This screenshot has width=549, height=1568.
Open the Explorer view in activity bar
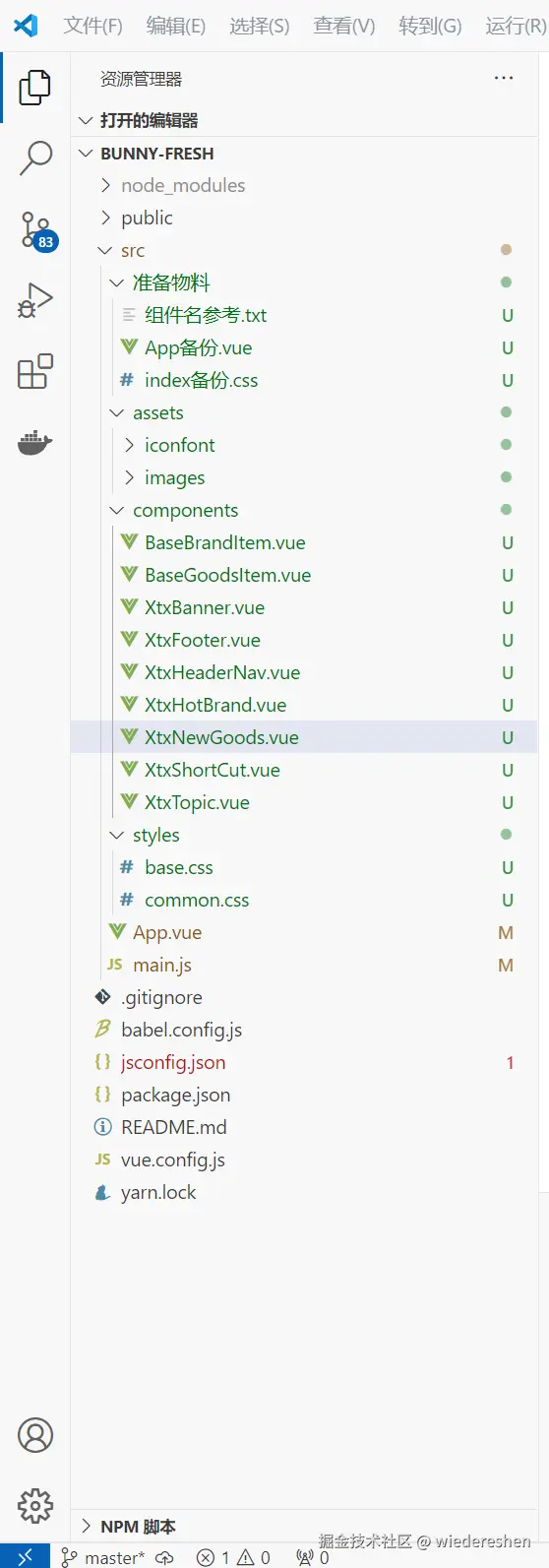point(34,88)
